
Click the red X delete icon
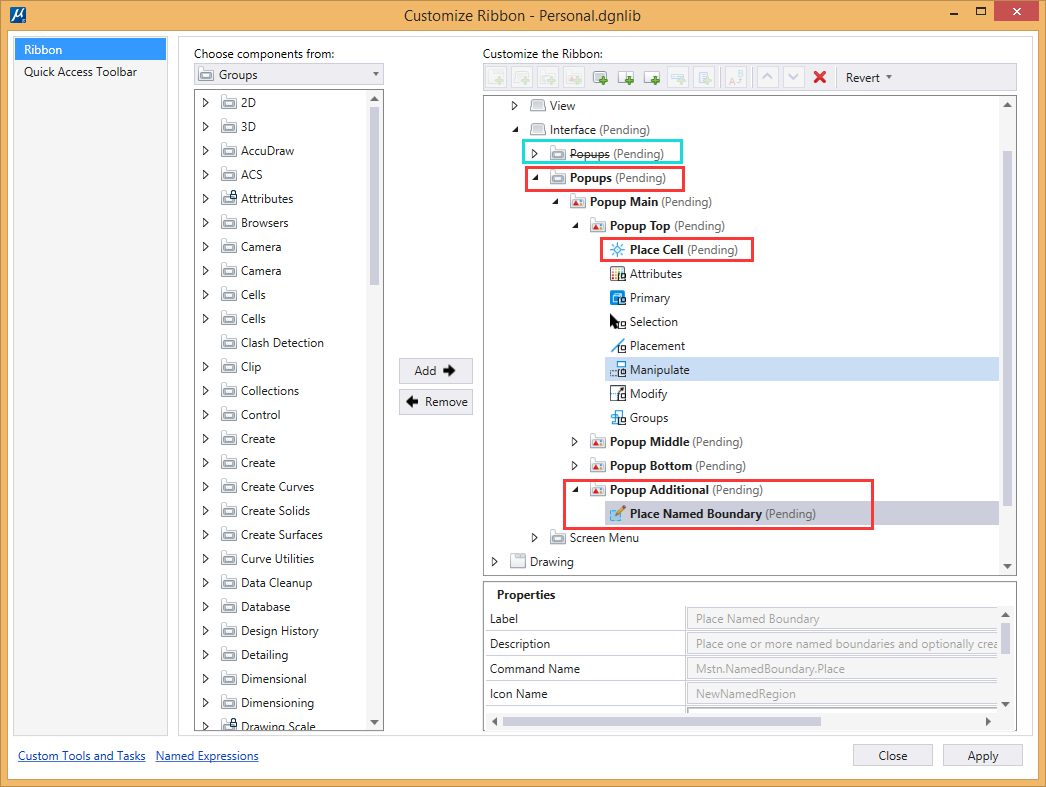(x=820, y=77)
